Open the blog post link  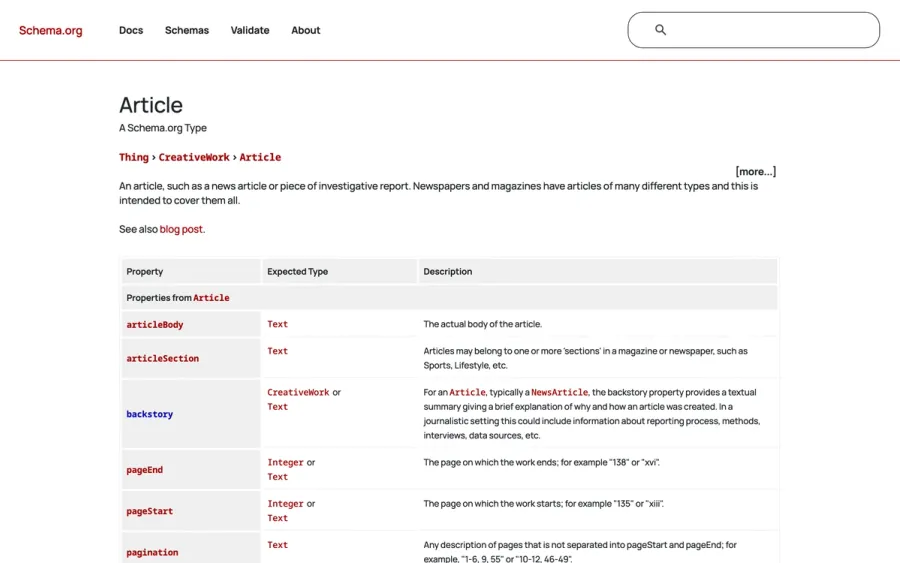pos(181,229)
